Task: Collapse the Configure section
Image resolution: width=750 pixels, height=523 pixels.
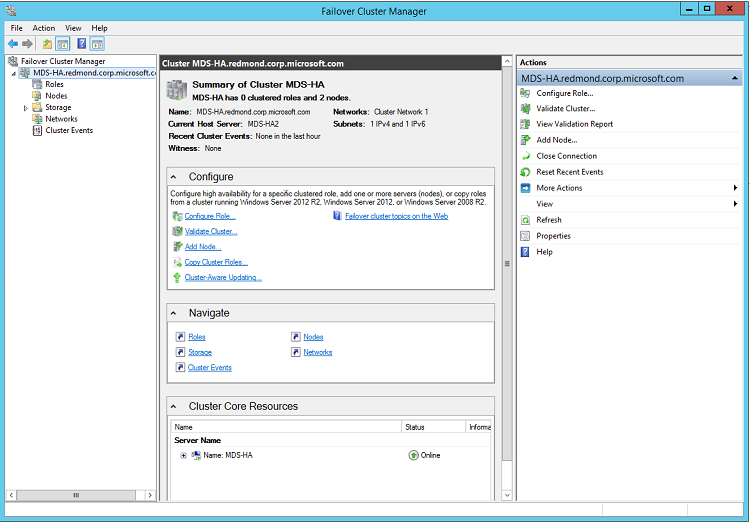Action: [x=174, y=177]
